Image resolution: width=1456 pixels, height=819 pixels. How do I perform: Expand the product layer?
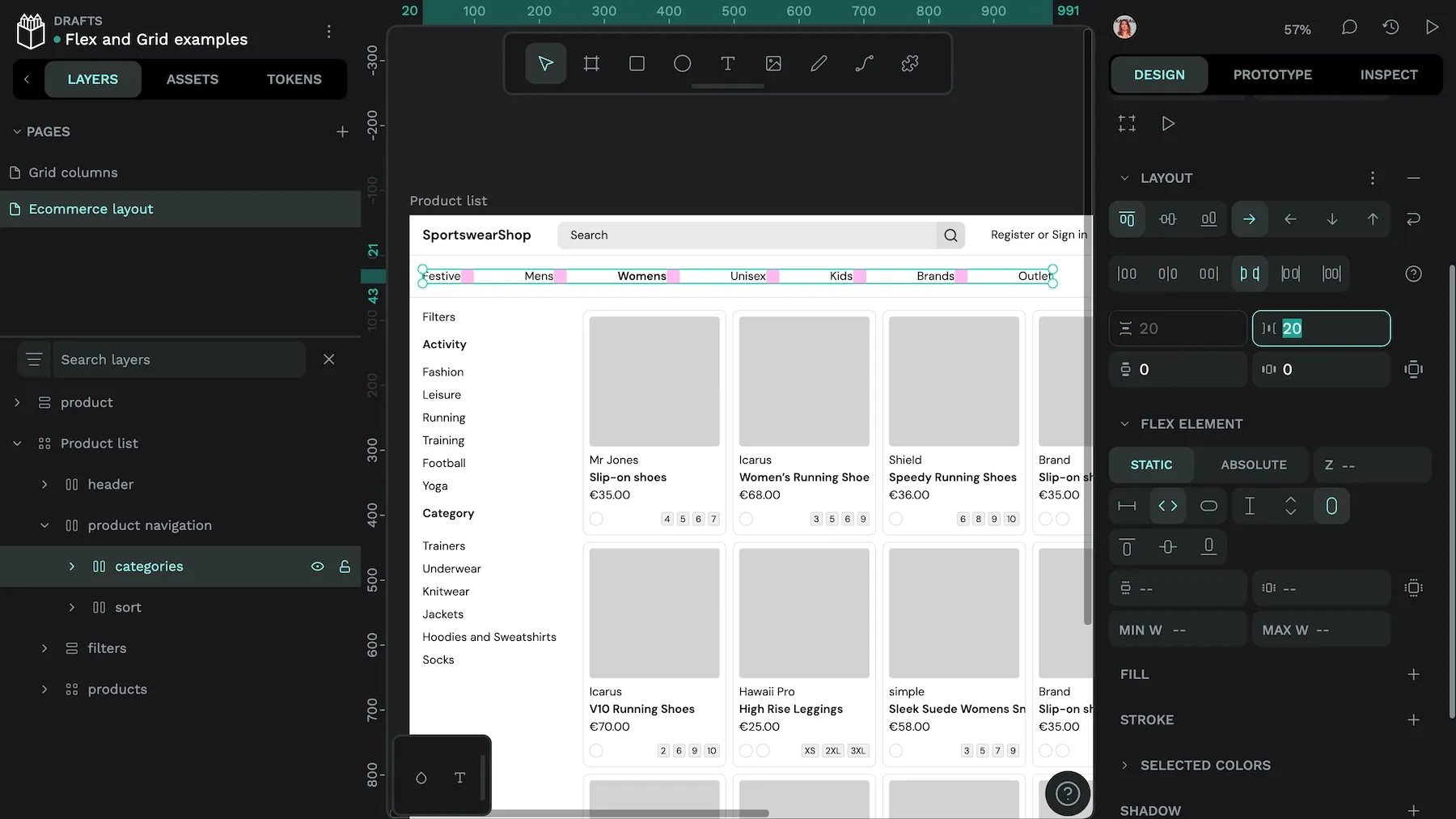coord(17,402)
